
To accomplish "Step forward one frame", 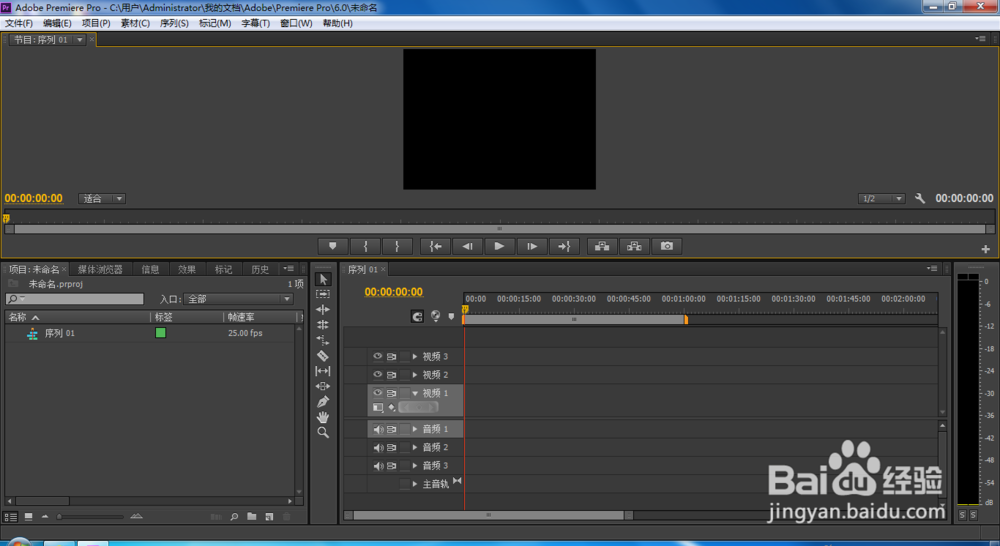I will tap(532, 246).
